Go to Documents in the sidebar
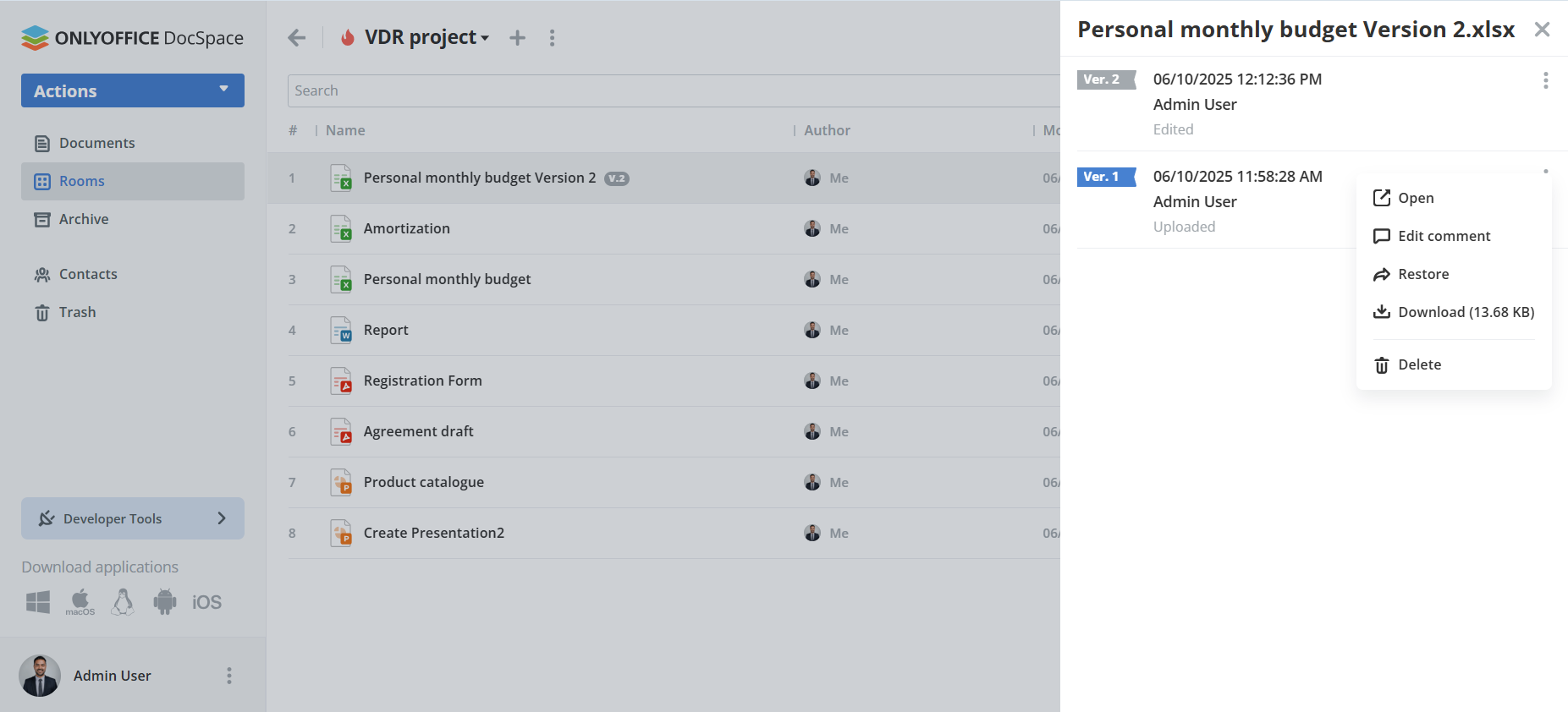Screen dimensions: 1568x712 96,143
